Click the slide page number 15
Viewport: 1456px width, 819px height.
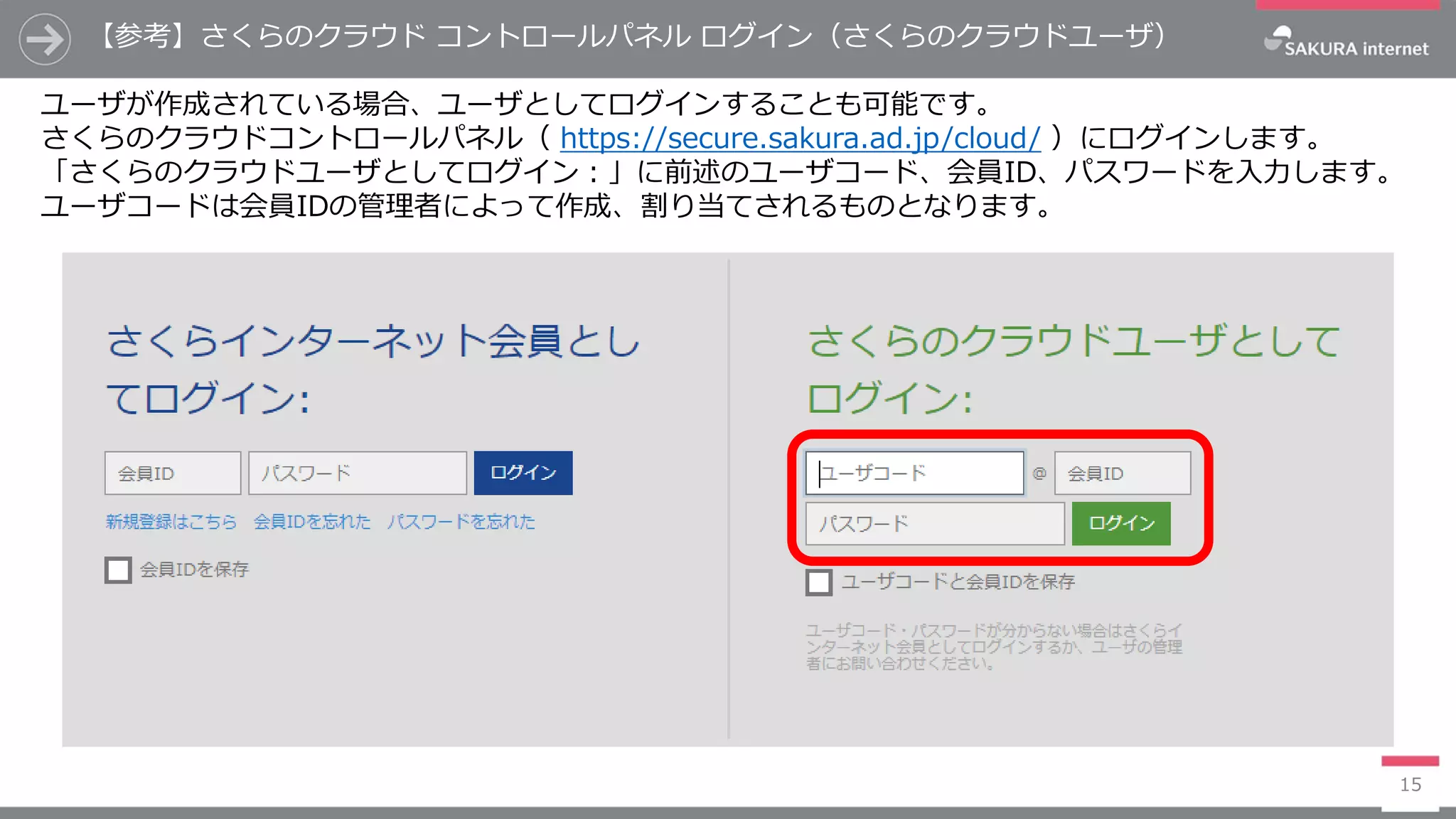point(1410,785)
